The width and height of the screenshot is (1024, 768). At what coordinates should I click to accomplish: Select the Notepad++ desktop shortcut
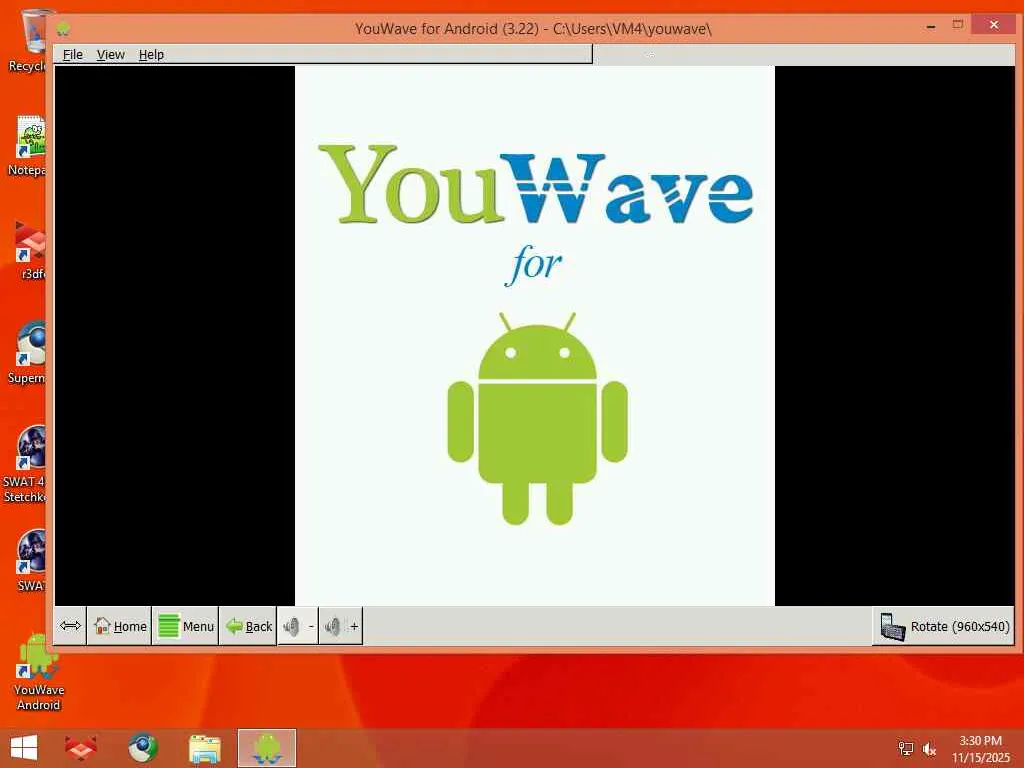point(27,146)
